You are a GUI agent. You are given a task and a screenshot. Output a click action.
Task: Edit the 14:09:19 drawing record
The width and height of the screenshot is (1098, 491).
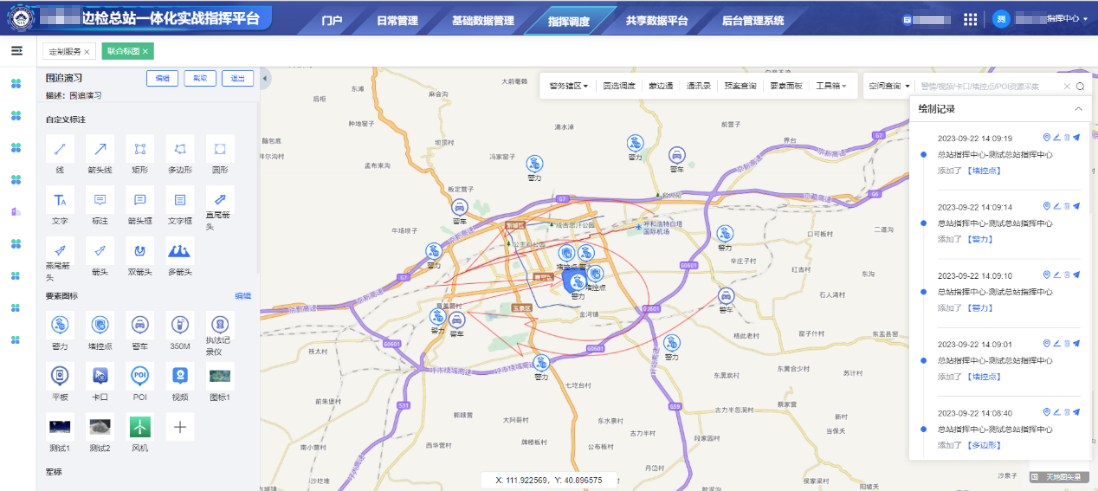[1057, 138]
